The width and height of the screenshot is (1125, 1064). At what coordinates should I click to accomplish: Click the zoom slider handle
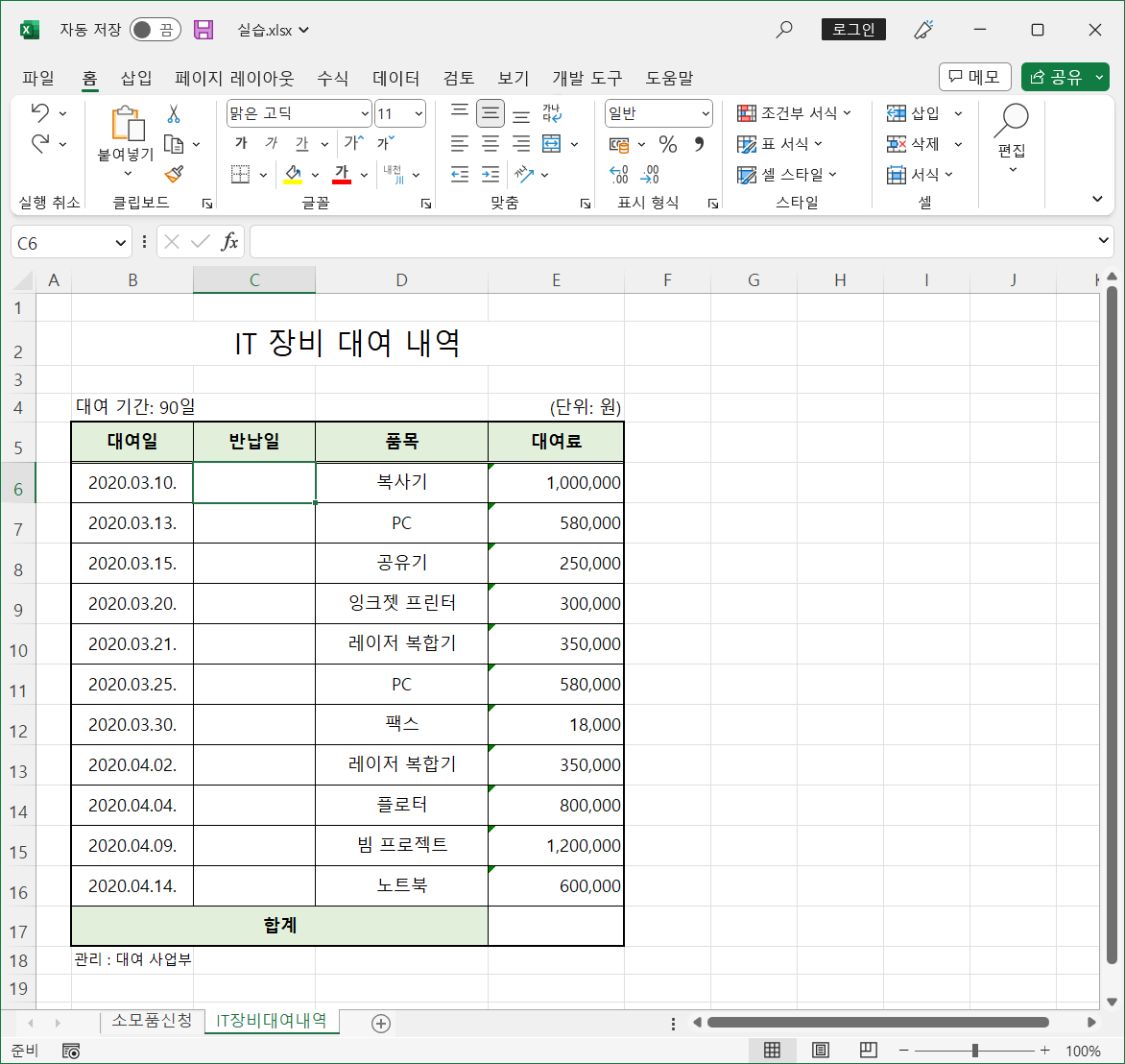975,1052
